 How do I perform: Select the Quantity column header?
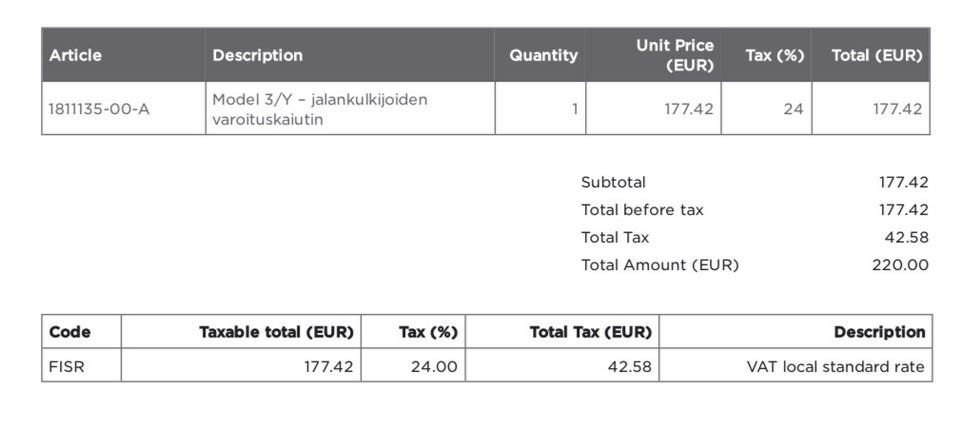pyautogui.click(x=543, y=56)
